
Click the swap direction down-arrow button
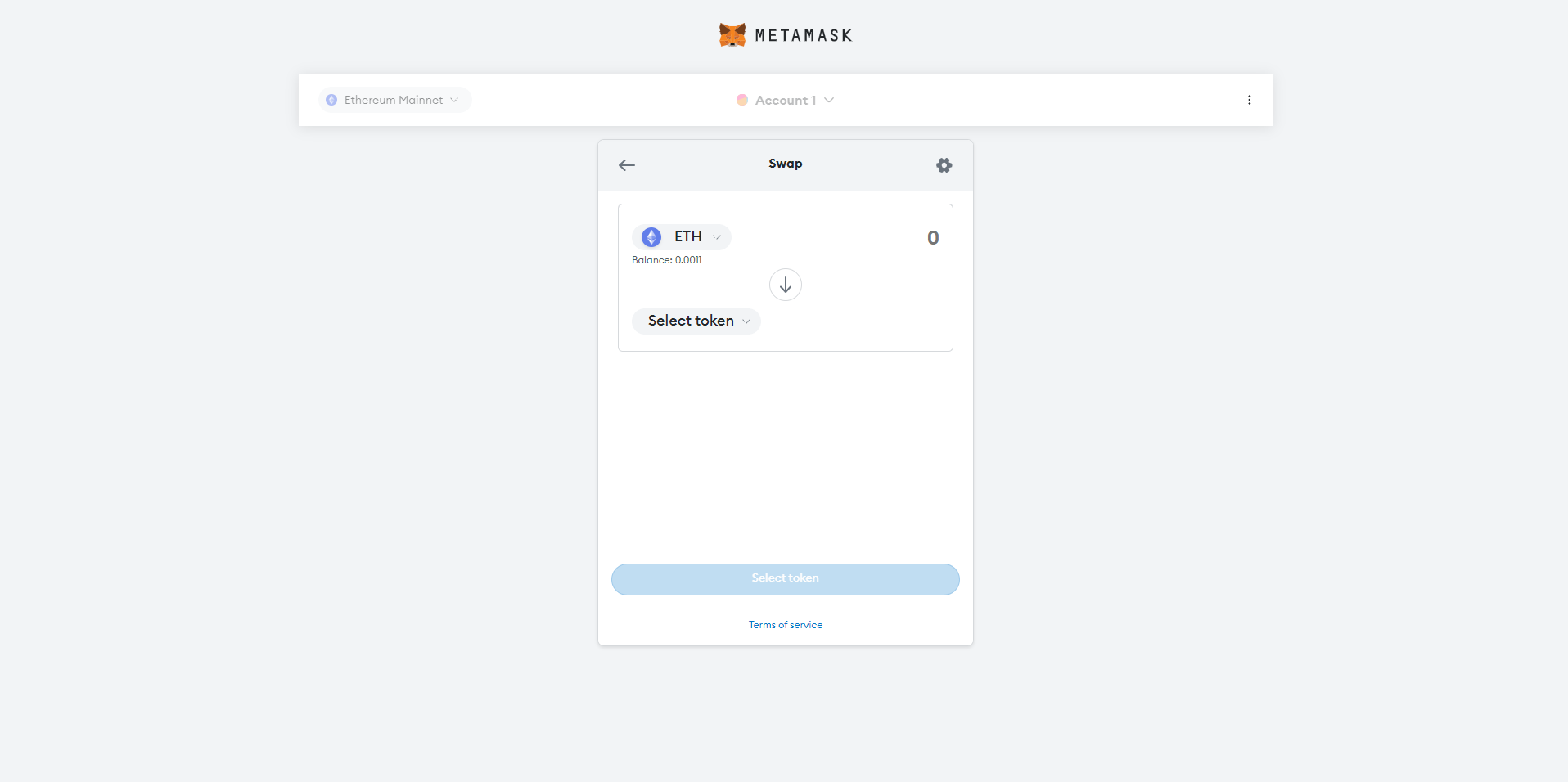point(786,285)
